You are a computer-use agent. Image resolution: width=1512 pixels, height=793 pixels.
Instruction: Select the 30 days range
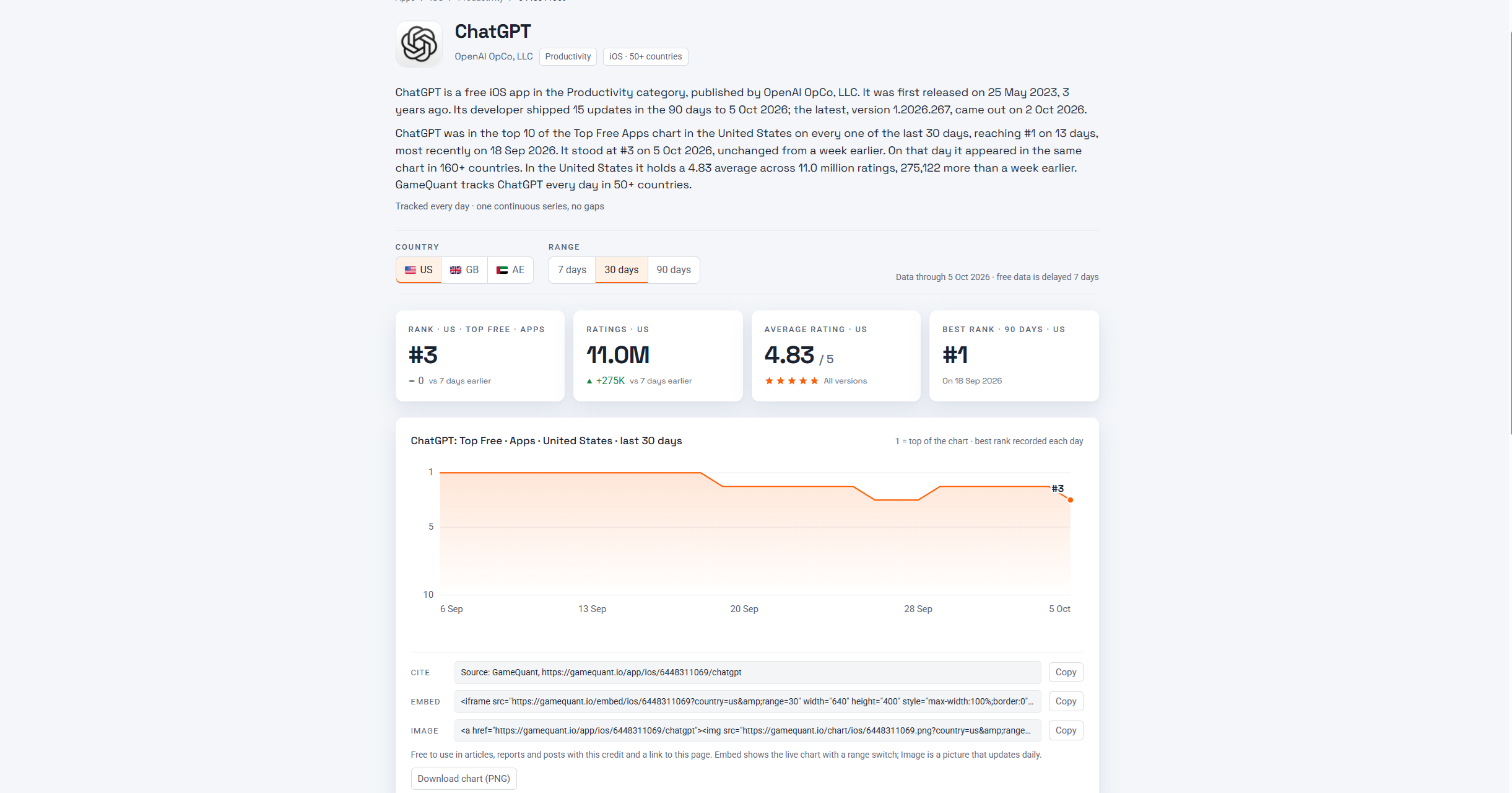[621, 270]
